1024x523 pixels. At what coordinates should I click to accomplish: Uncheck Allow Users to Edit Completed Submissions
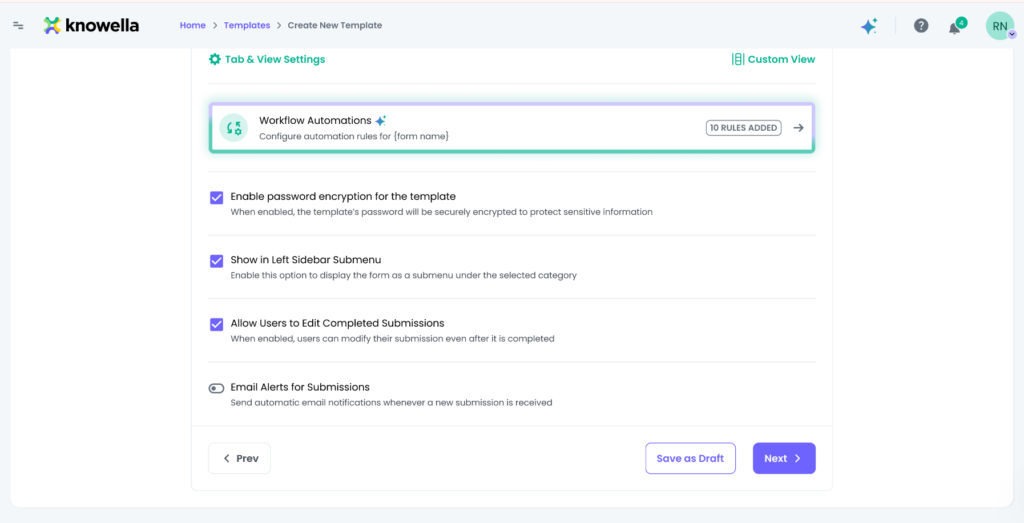coord(216,324)
